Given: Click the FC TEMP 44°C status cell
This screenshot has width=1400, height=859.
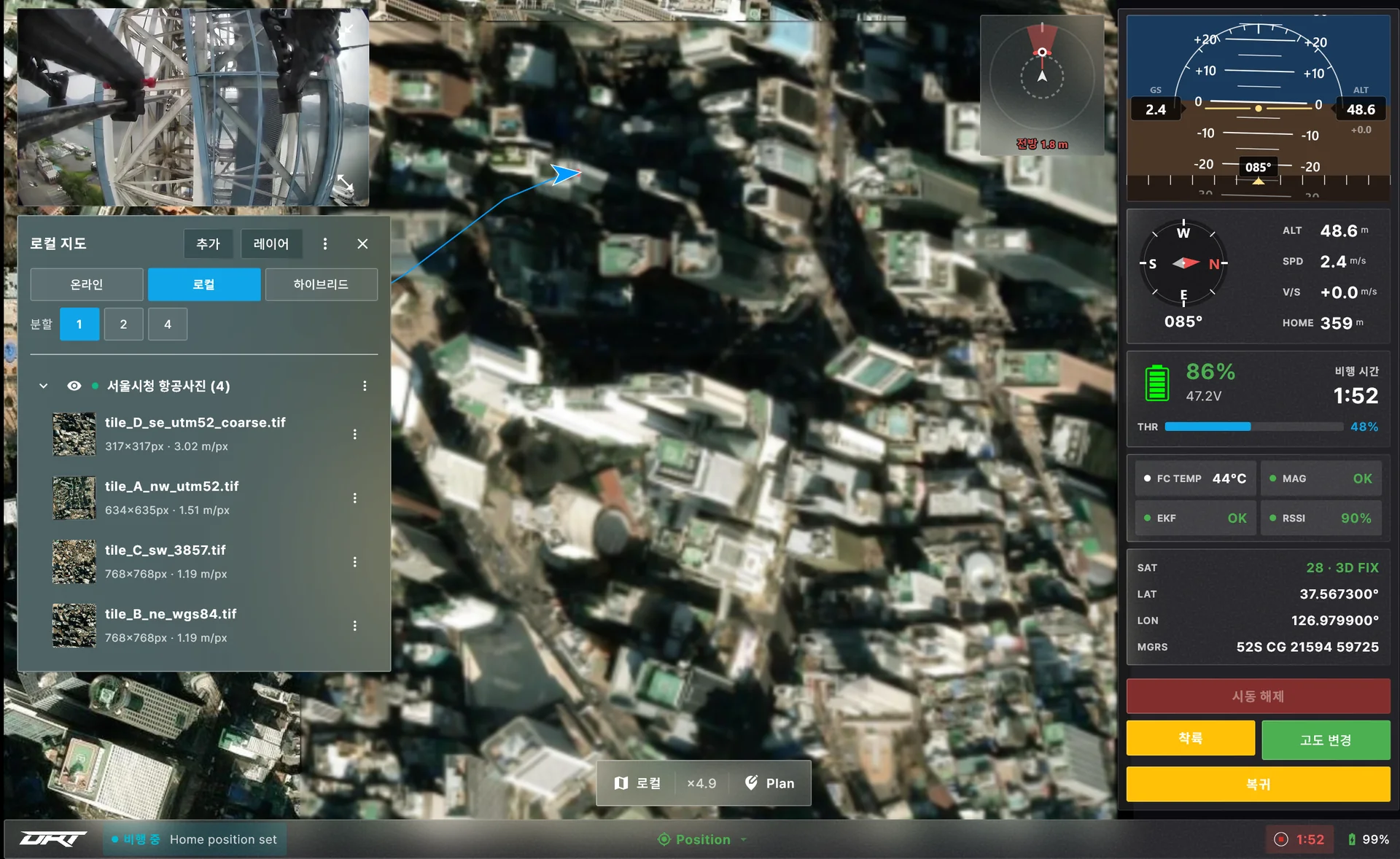Looking at the screenshot, I should [x=1196, y=478].
